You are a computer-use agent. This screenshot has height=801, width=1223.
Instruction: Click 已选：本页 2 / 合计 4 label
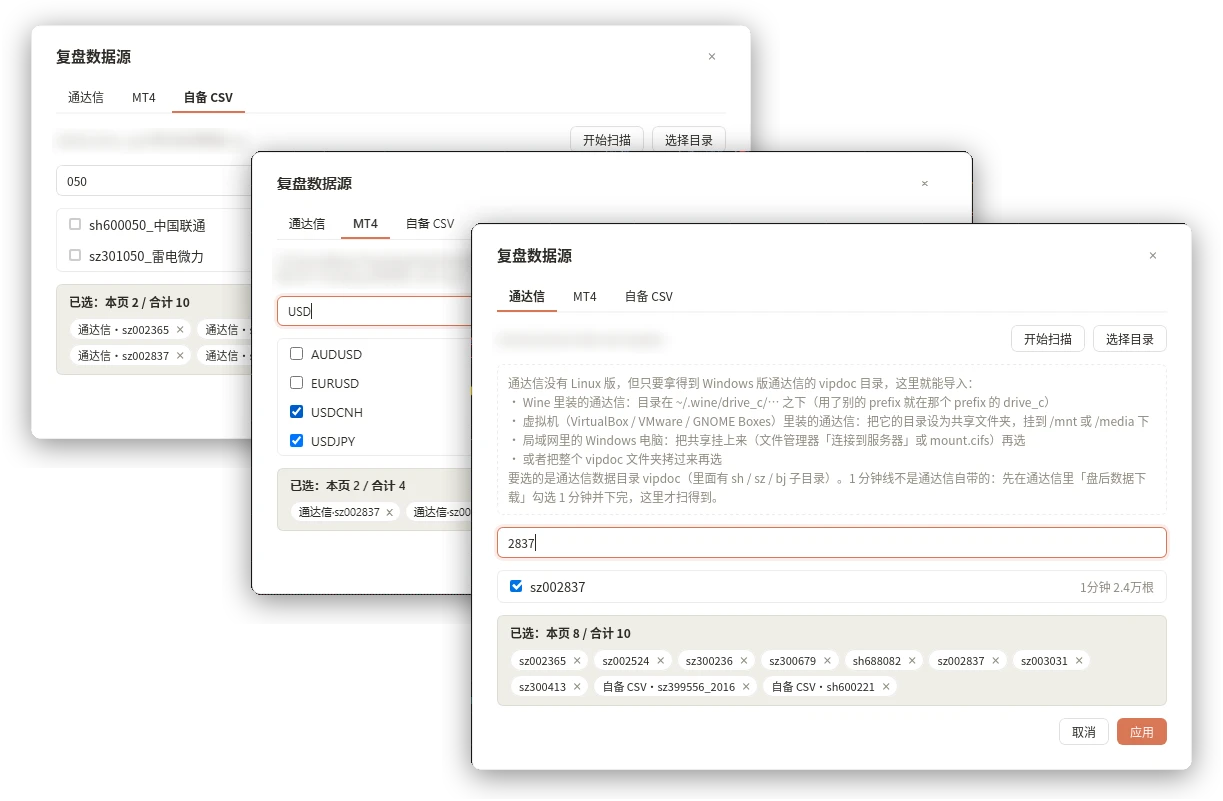pos(347,485)
